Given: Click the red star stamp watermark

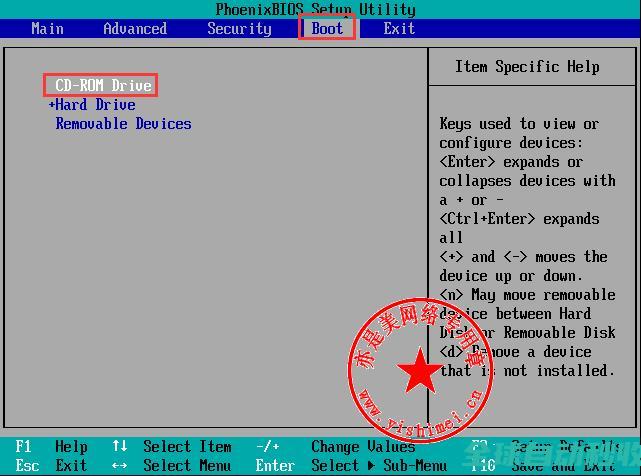Looking at the screenshot, I should [x=419, y=372].
